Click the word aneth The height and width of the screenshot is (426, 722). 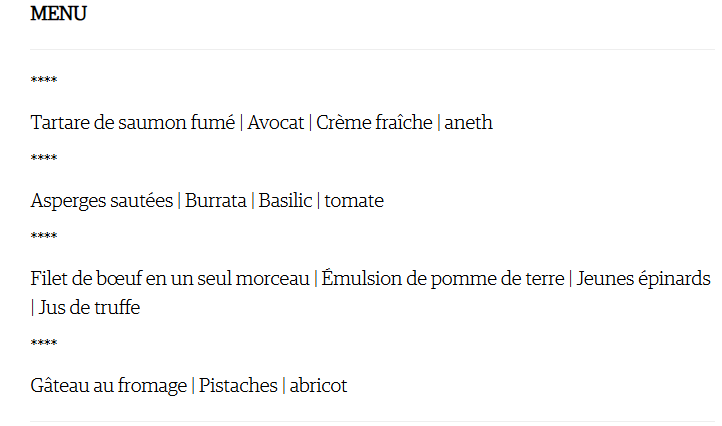pos(468,123)
